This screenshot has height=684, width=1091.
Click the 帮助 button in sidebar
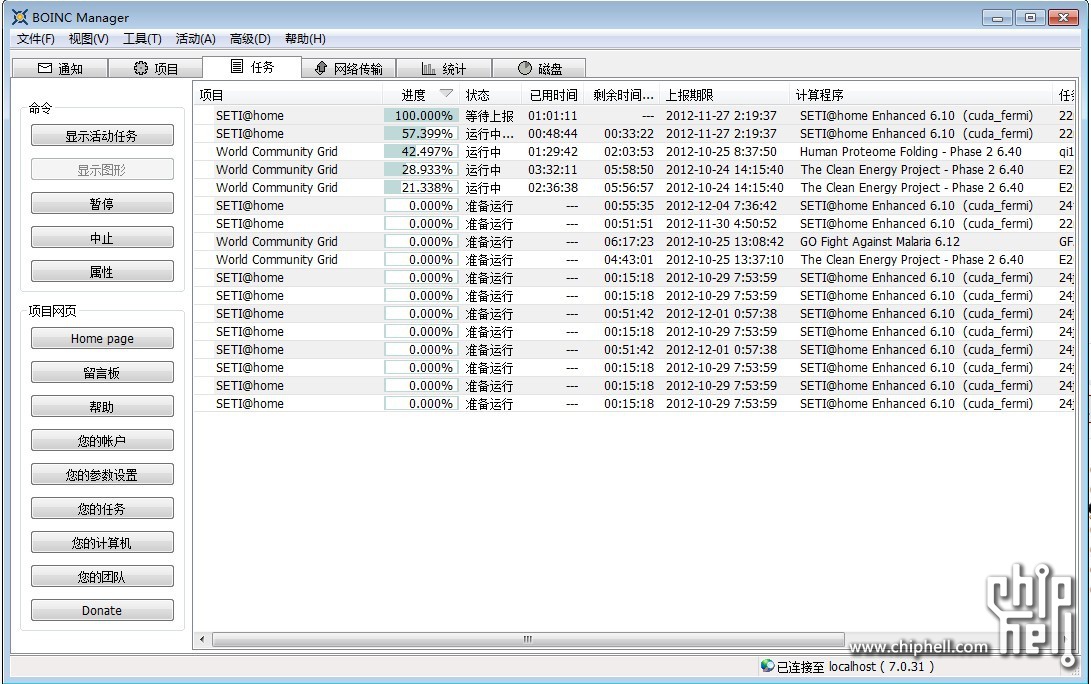pos(102,406)
